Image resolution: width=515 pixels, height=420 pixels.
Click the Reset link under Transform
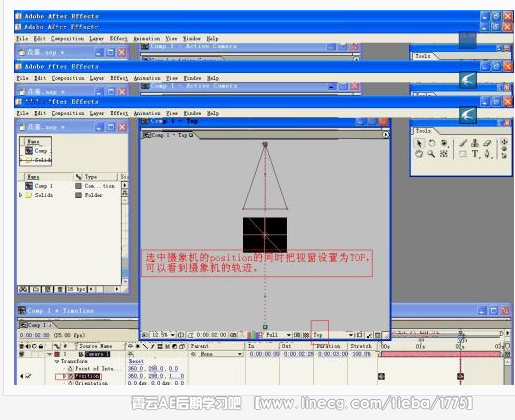(136, 361)
